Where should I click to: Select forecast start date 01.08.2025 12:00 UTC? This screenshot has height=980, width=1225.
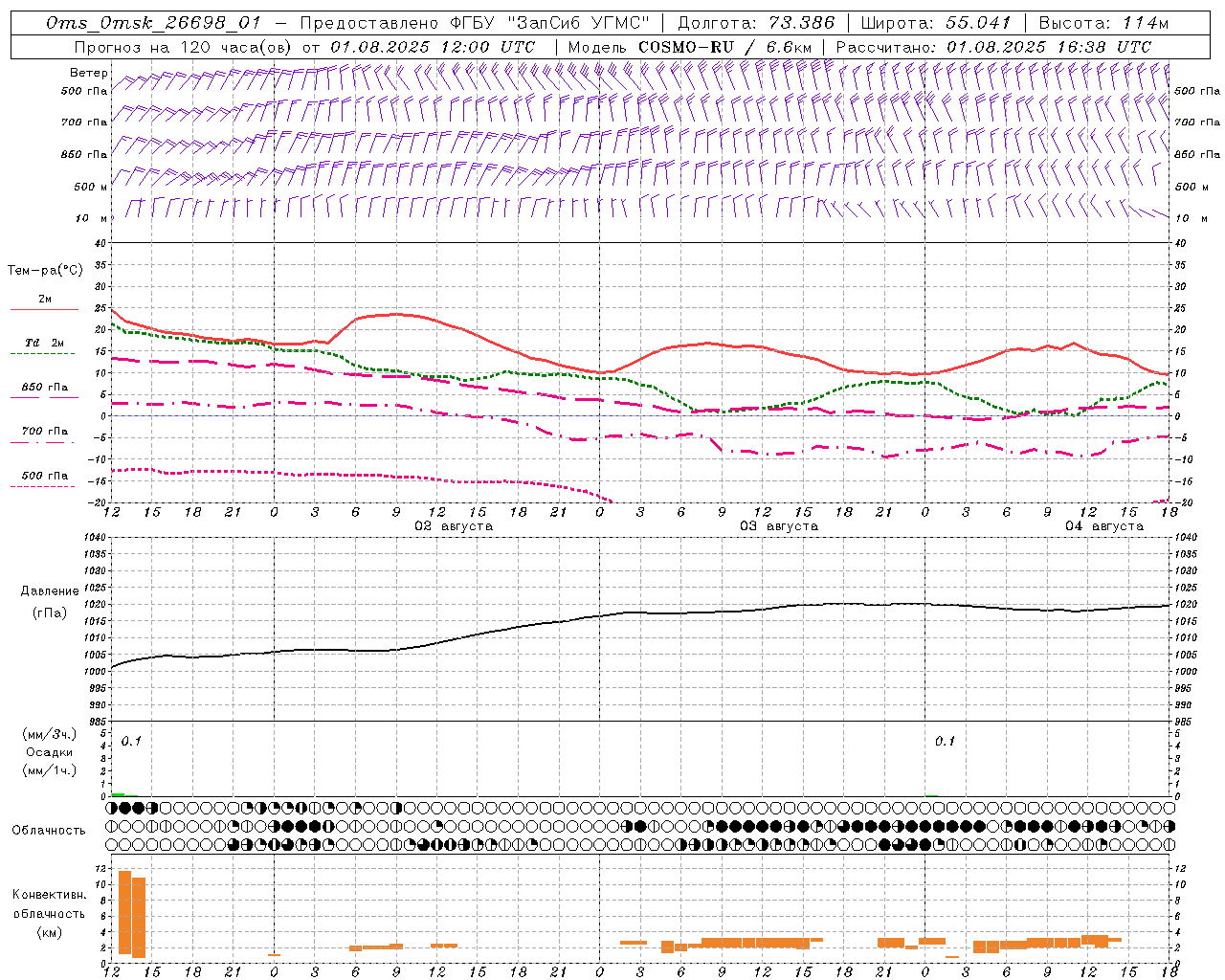tap(433, 47)
